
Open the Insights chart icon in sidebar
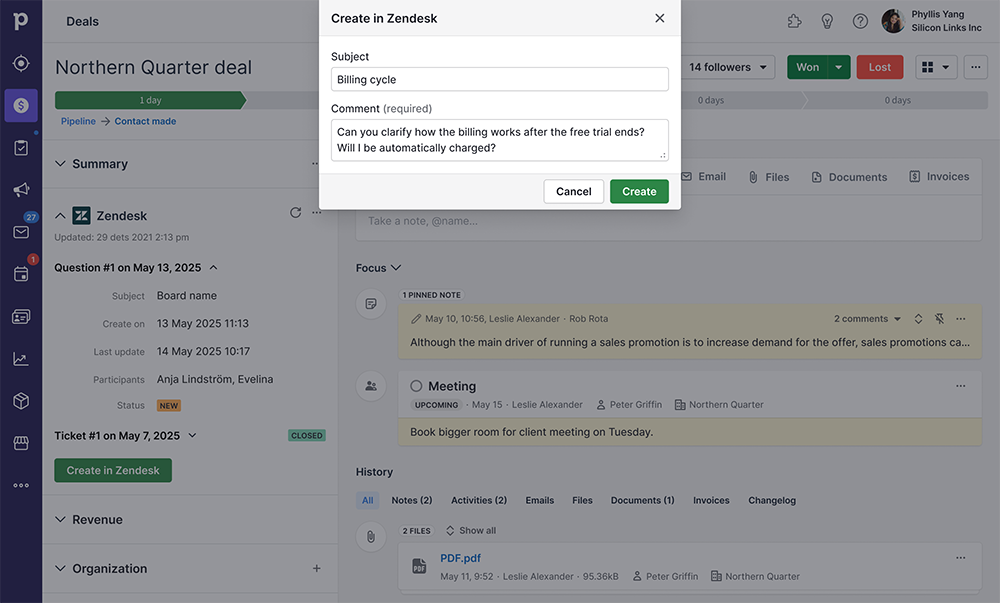21,359
